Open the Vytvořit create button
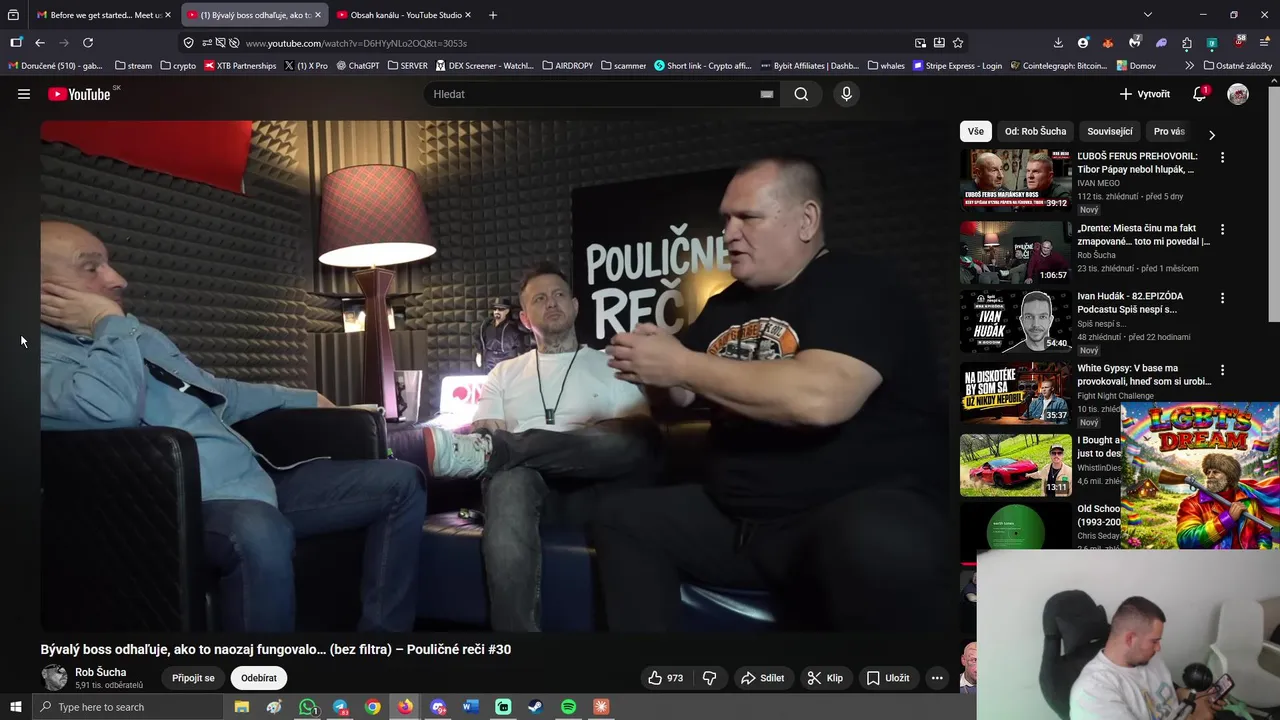 click(x=1145, y=94)
